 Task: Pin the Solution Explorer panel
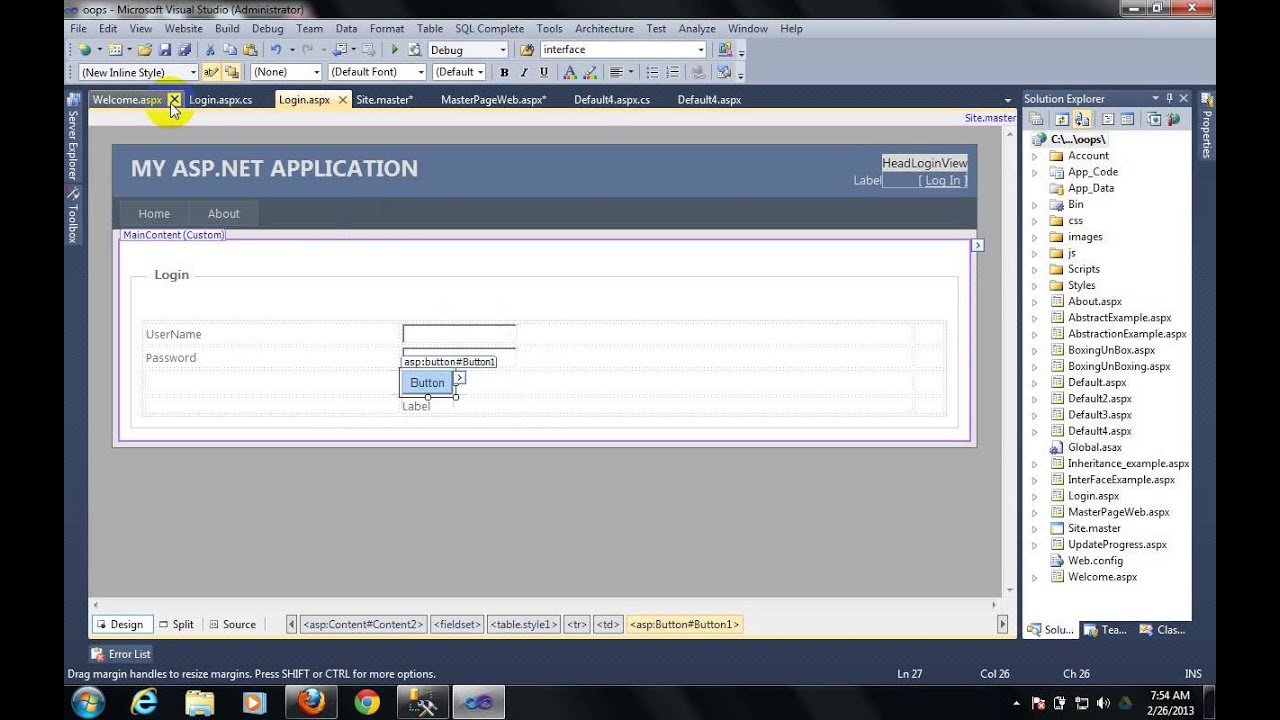[x=1169, y=98]
